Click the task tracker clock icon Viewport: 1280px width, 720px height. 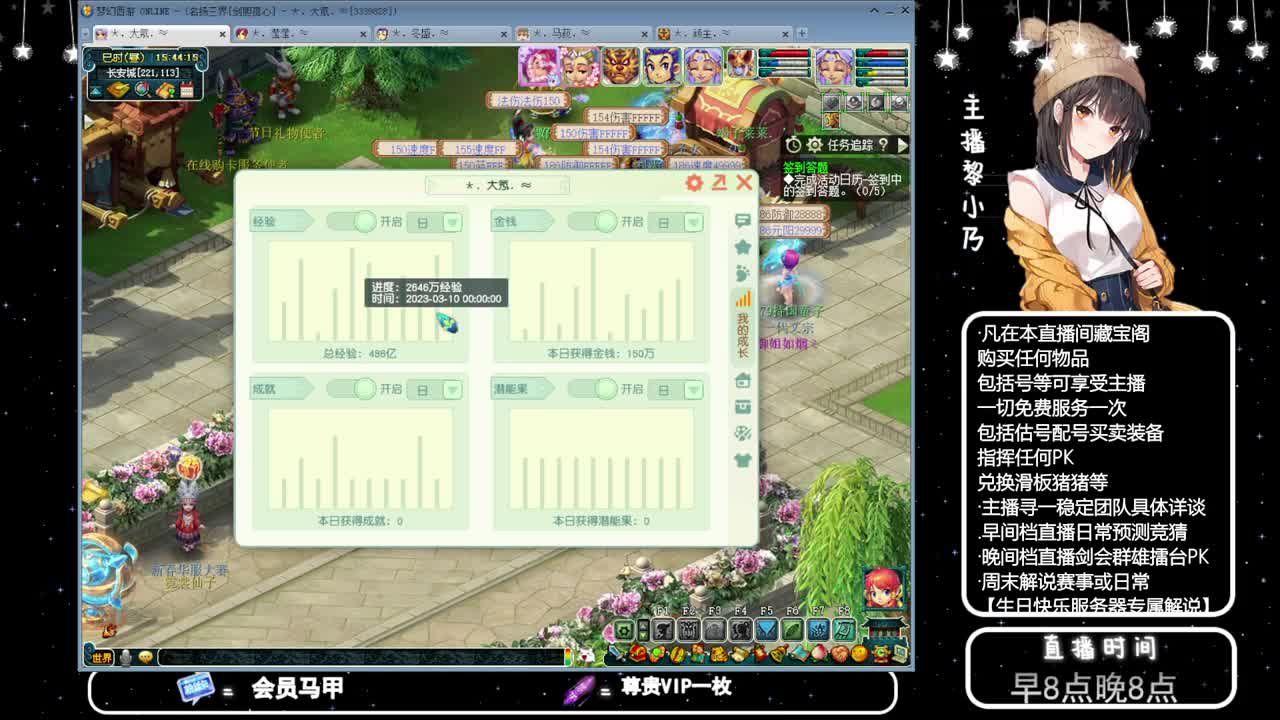click(x=794, y=145)
